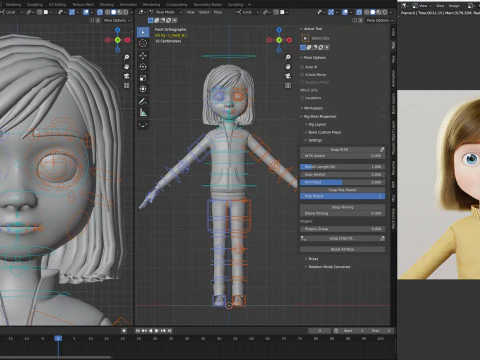
Task: Enable the X-Axis Mirror checkbox
Action: point(302,75)
